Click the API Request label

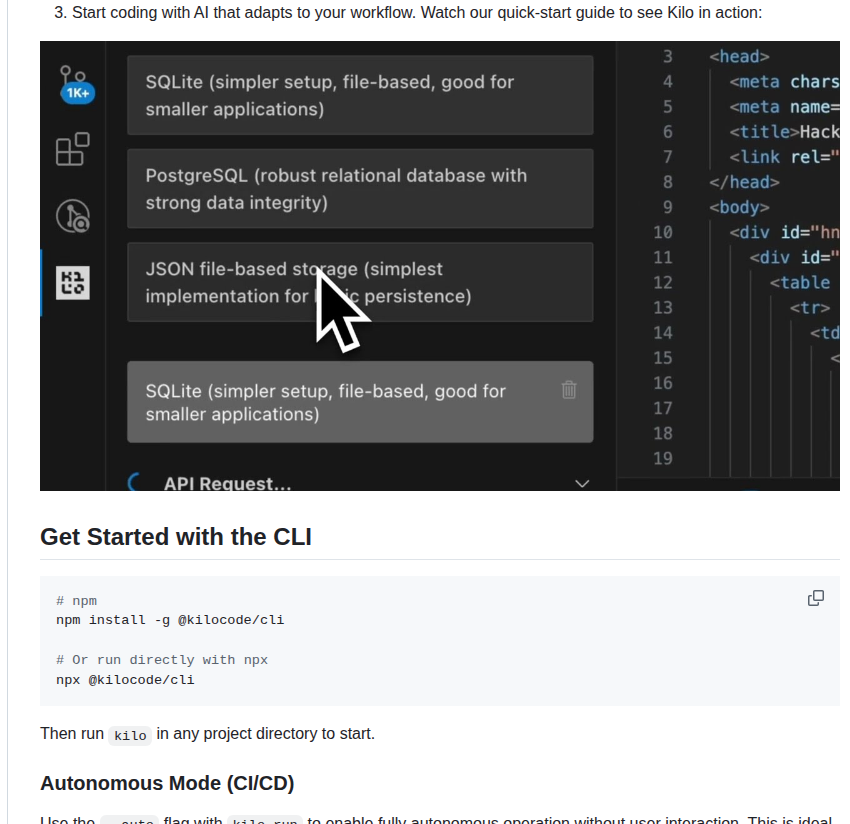tap(227, 482)
